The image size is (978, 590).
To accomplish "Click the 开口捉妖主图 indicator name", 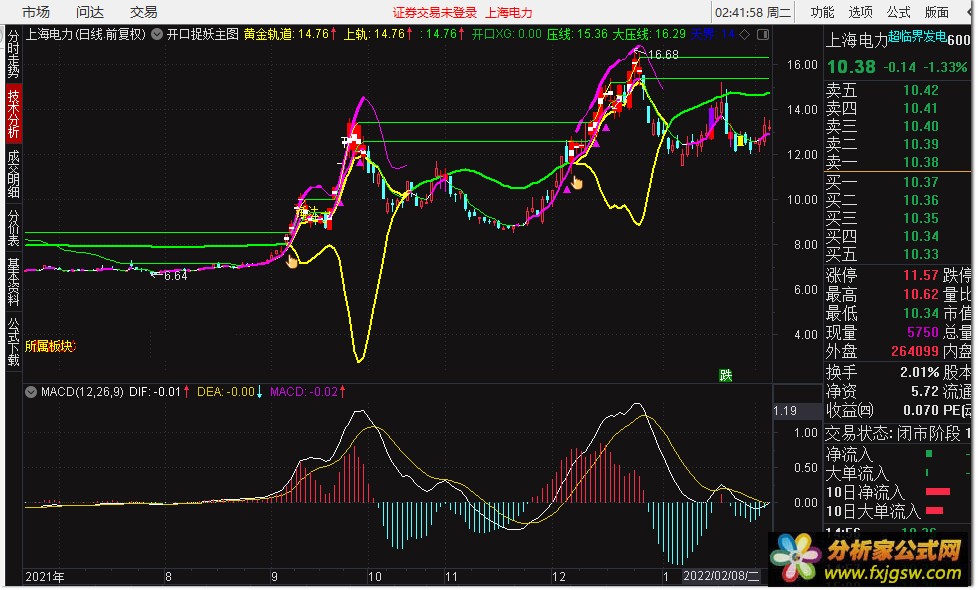I will click(203, 34).
